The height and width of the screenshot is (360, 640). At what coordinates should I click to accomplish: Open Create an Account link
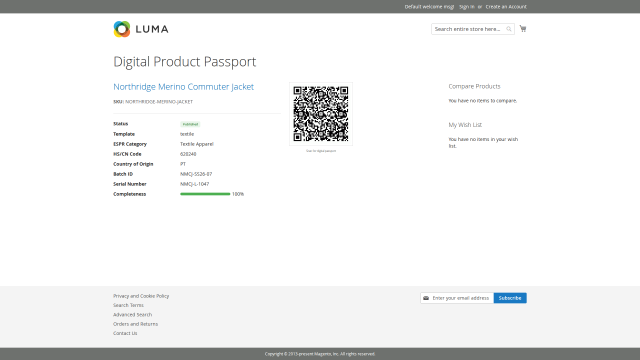506,7
